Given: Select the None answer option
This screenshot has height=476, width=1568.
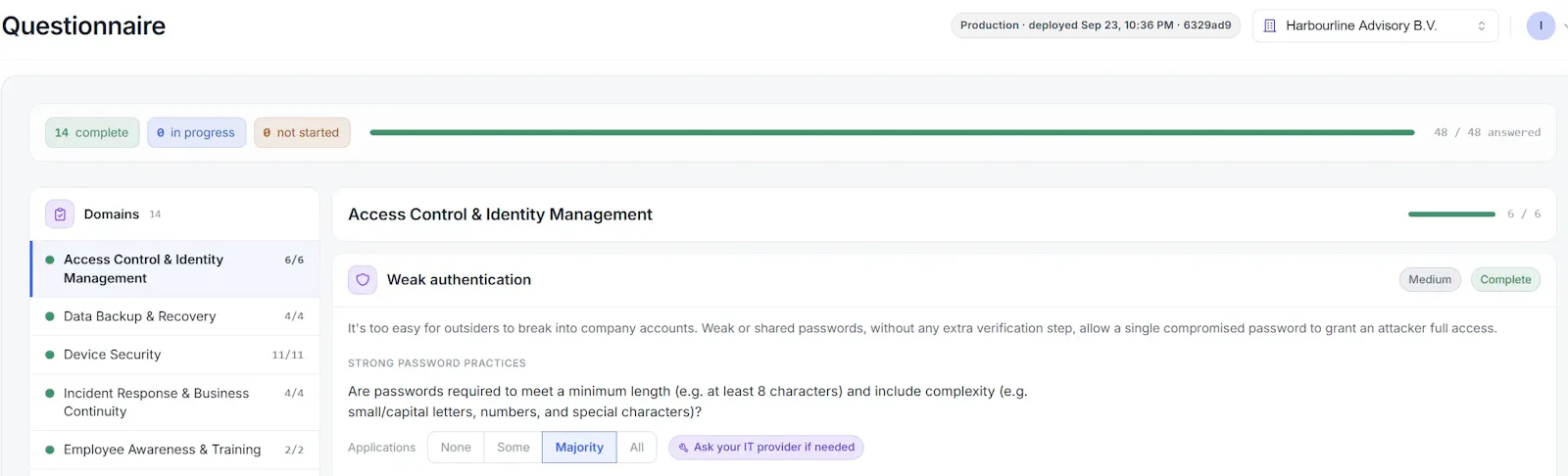Looking at the screenshot, I should coord(456,448).
